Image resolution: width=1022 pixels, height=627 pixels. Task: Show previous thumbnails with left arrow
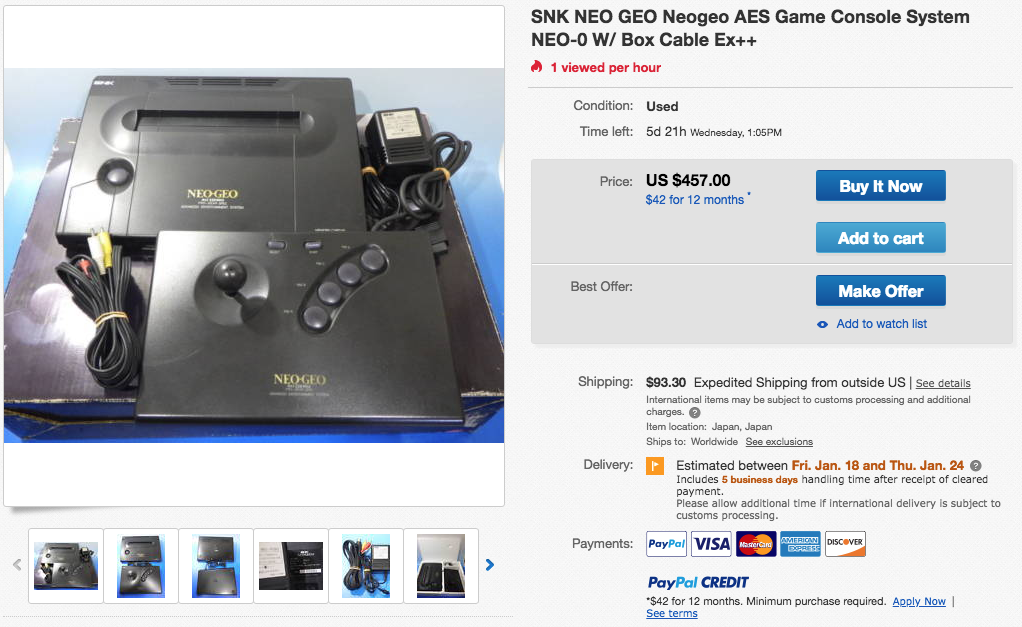point(17,565)
